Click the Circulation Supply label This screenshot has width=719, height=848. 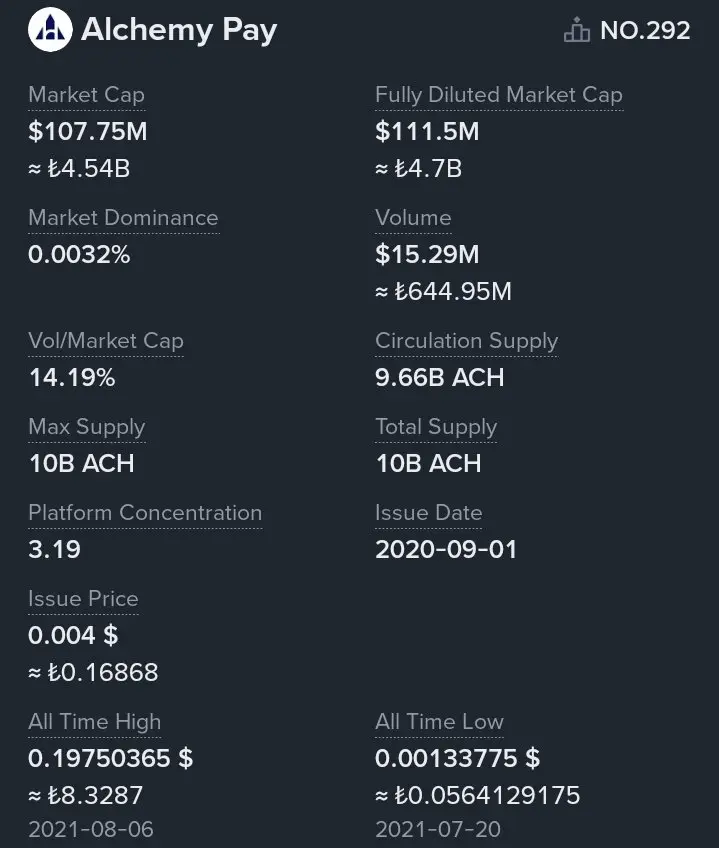tap(466, 341)
